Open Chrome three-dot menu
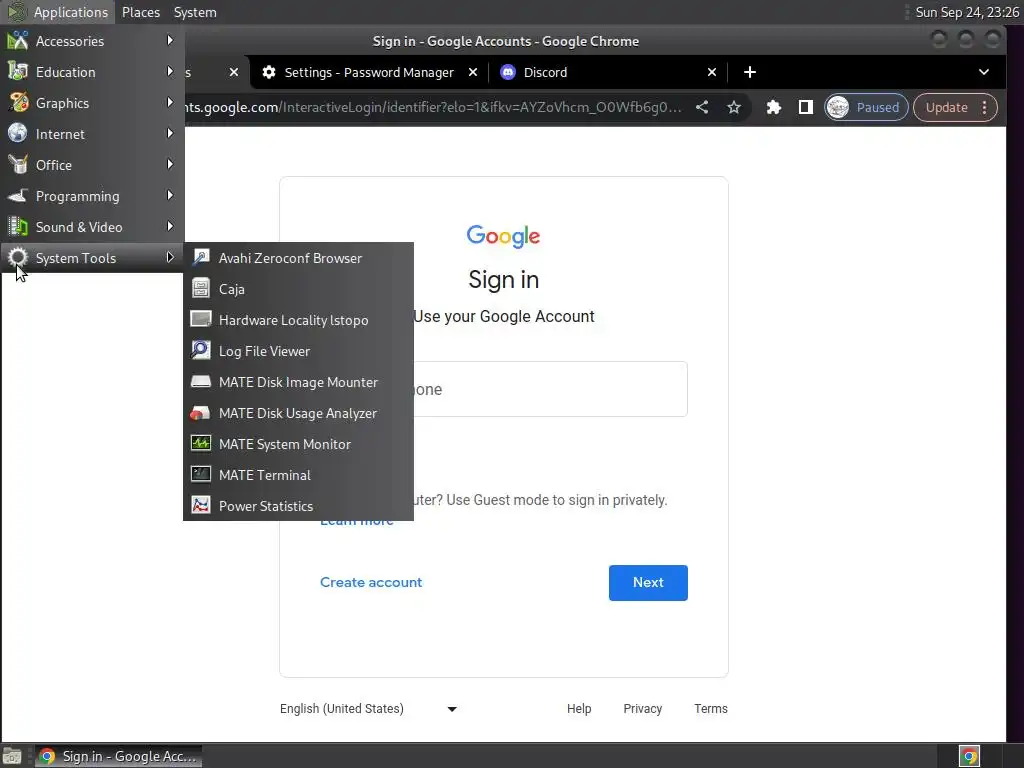 point(985,107)
